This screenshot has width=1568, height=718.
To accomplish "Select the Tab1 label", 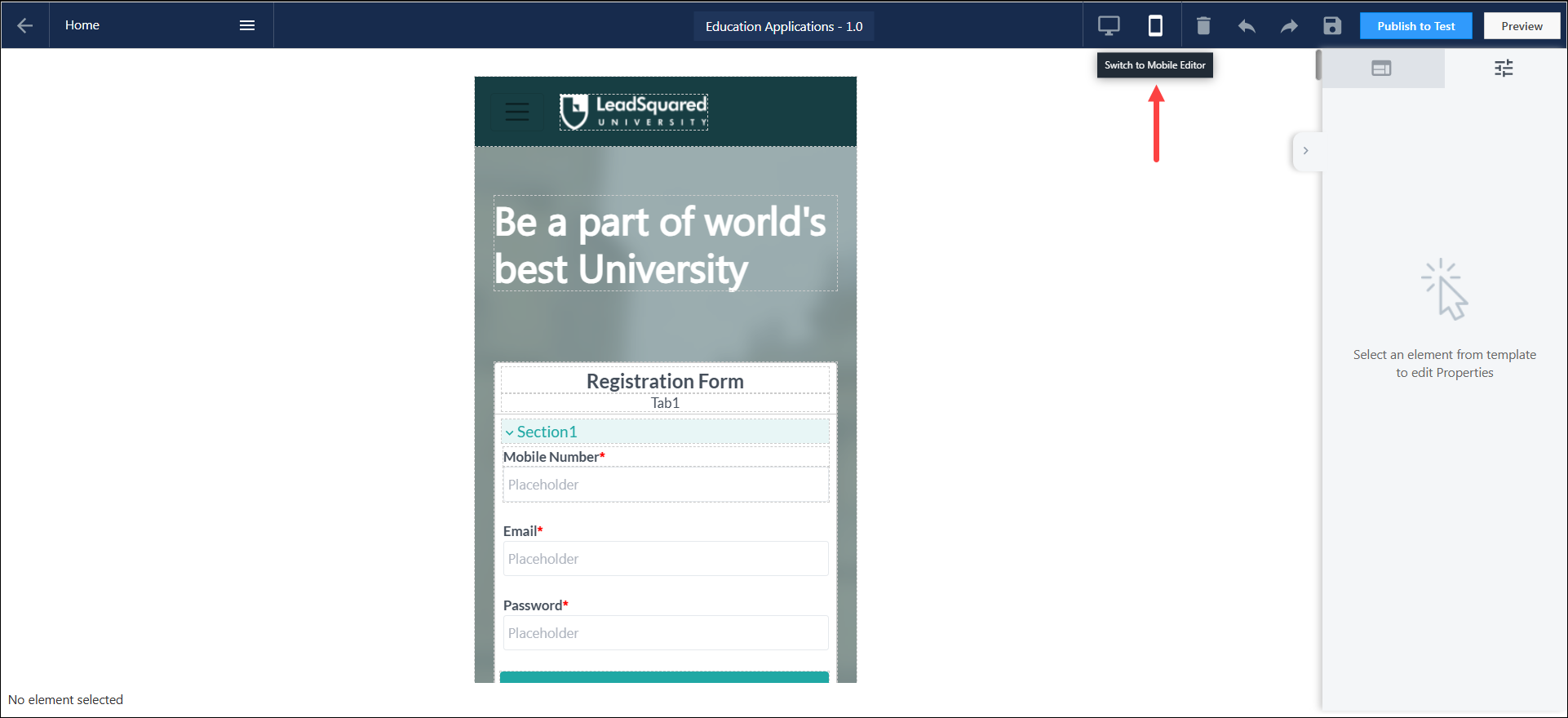I will [x=665, y=403].
